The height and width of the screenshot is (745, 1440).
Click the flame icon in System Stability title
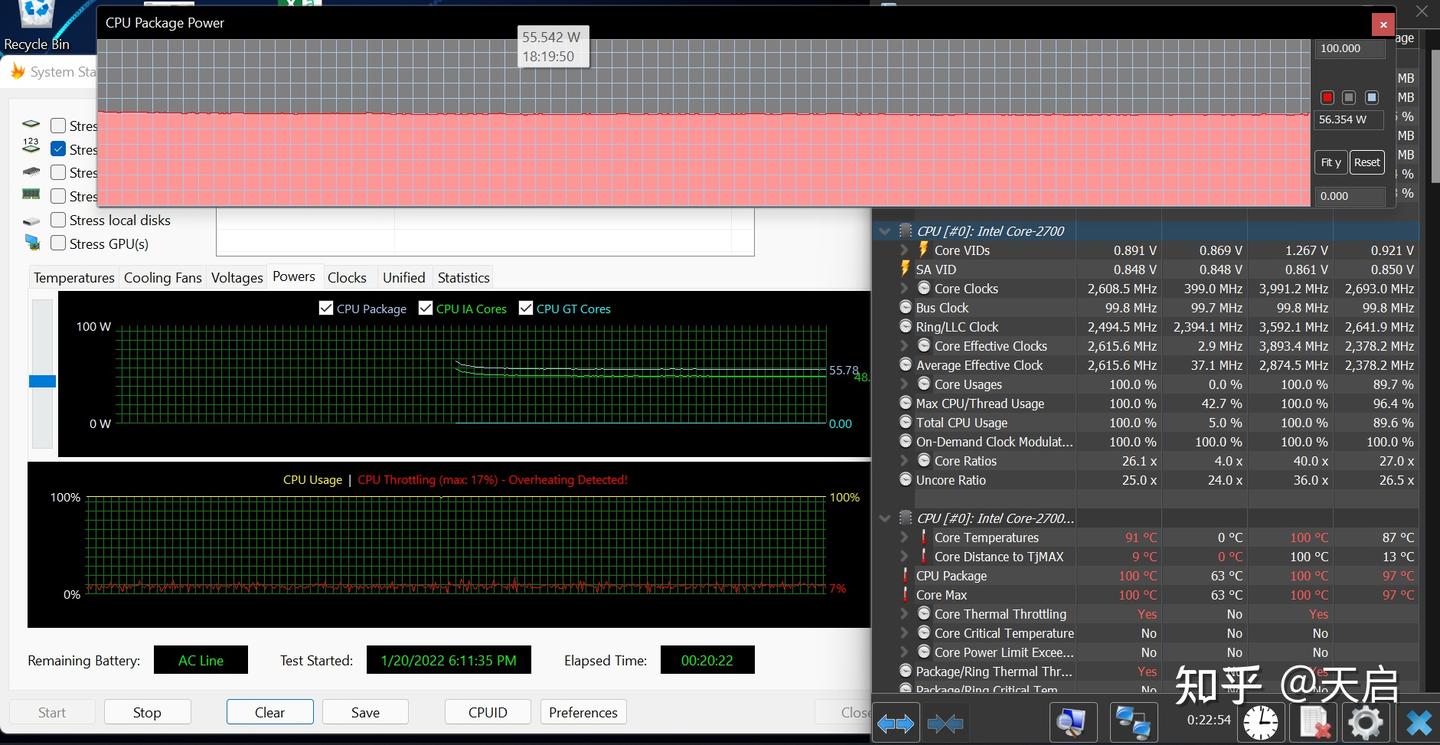(17, 71)
